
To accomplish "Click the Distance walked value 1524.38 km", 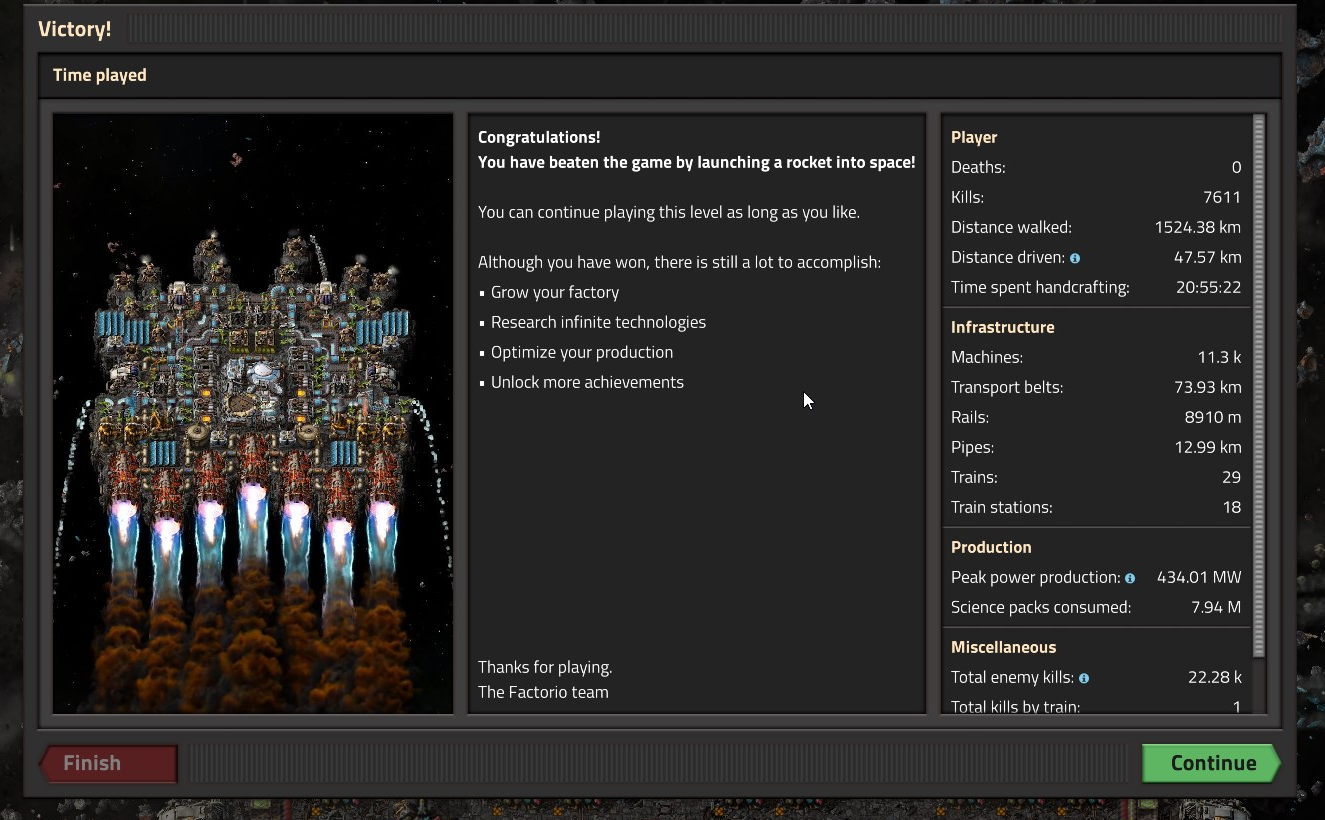I will point(1198,227).
